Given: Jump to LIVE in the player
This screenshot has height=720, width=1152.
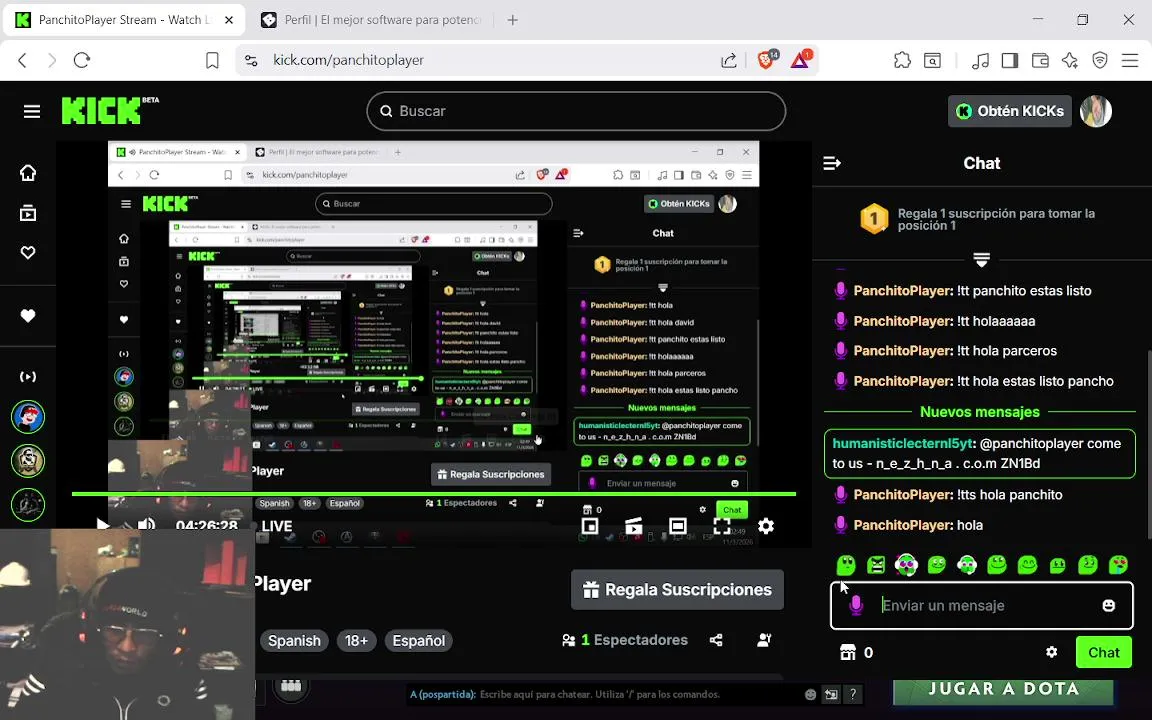Looking at the screenshot, I should click(x=277, y=526).
